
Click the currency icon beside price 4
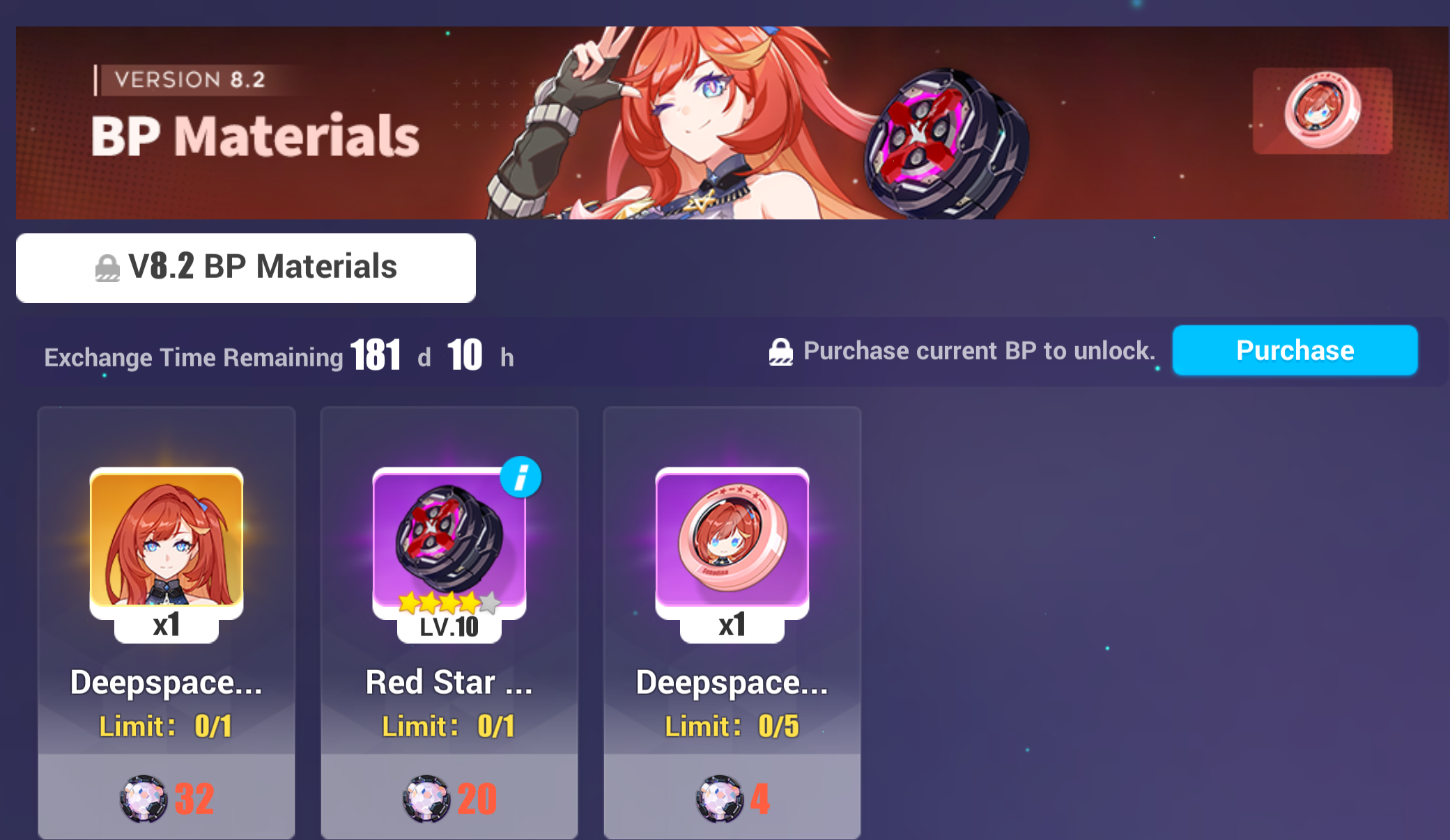click(x=720, y=799)
